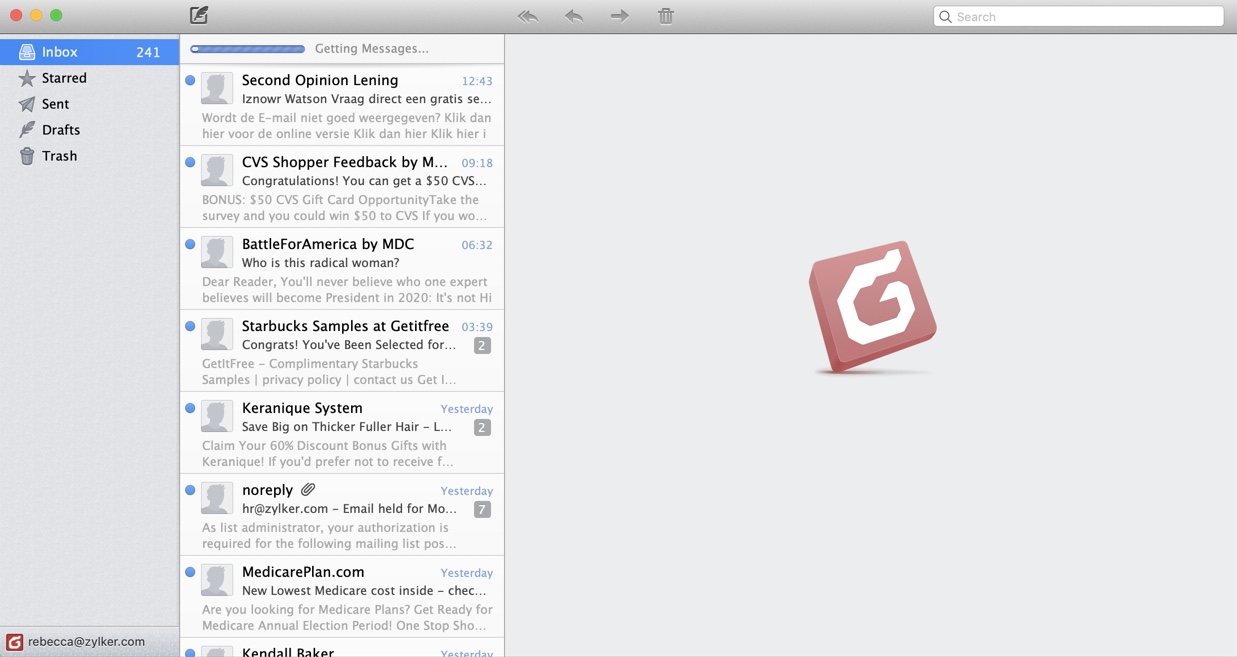Click 'Congrats! You've Been Selected' subject line

[349, 345]
